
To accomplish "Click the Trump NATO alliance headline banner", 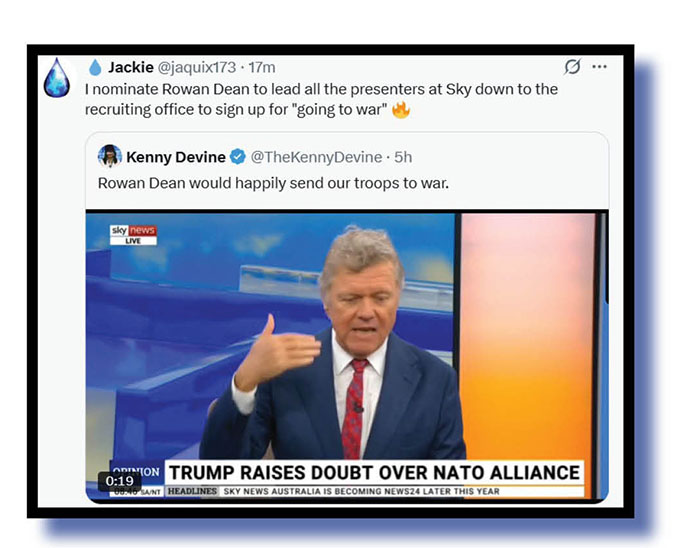I will click(x=374, y=473).
